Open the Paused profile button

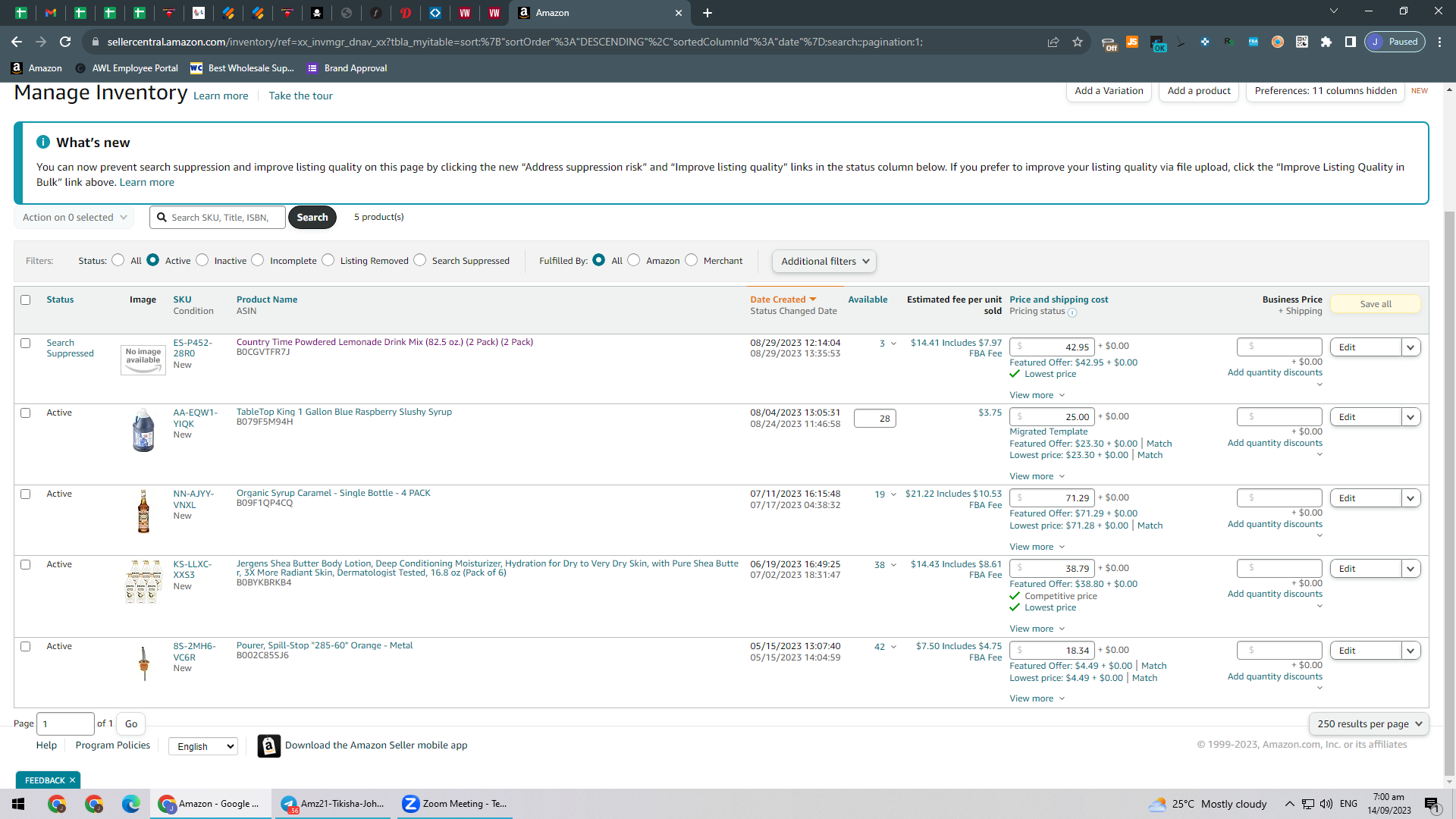coord(1395,42)
